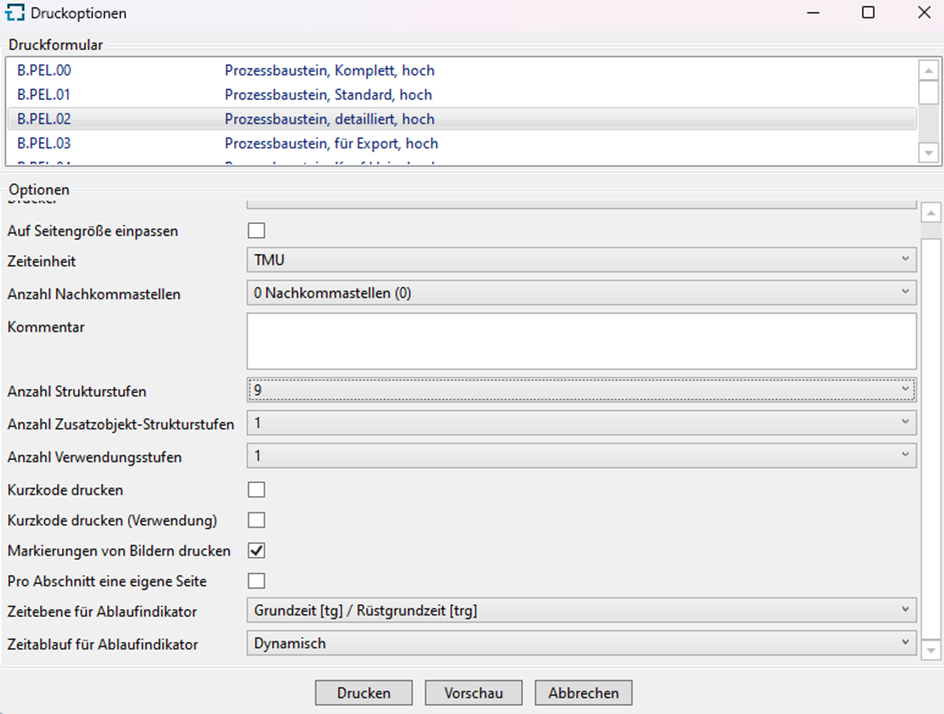Click the options panel scroll-down arrow
The image size is (944, 714).
[932, 648]
